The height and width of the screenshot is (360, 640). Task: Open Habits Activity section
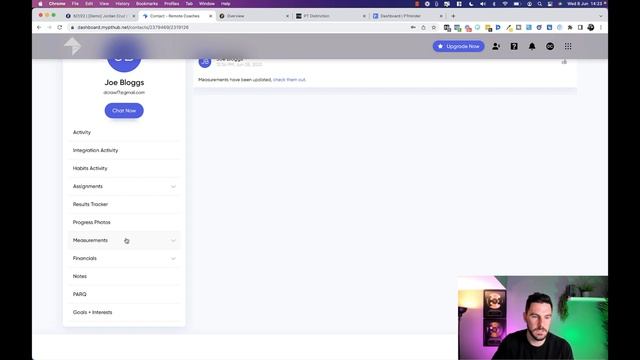[124, 168]
